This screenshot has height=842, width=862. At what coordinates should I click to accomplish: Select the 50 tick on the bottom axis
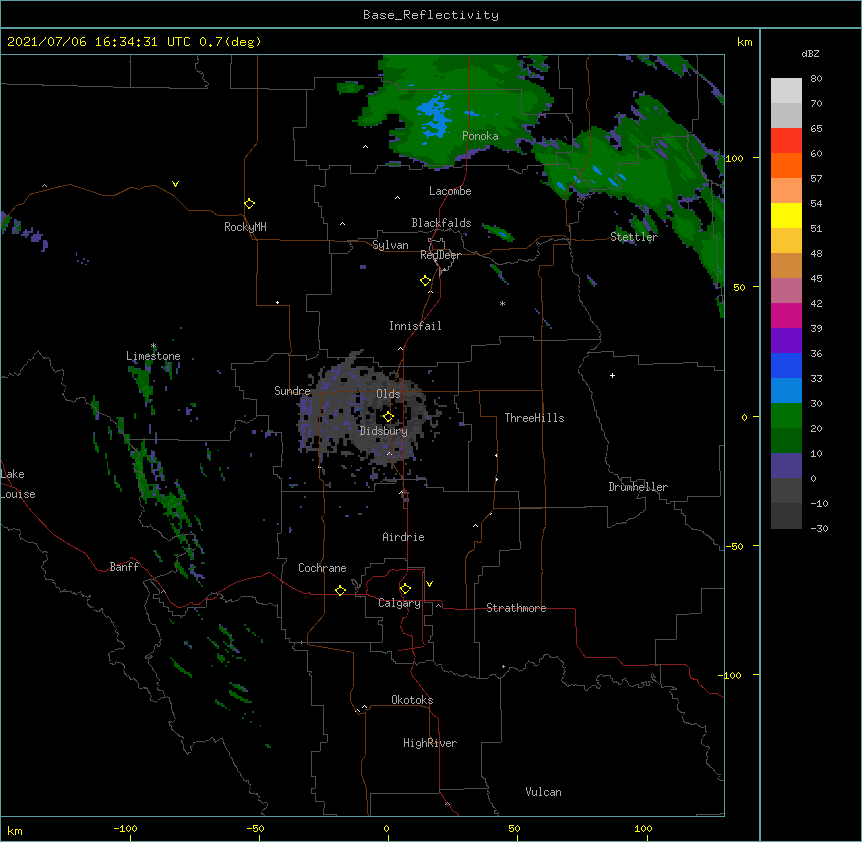(514, 829)
